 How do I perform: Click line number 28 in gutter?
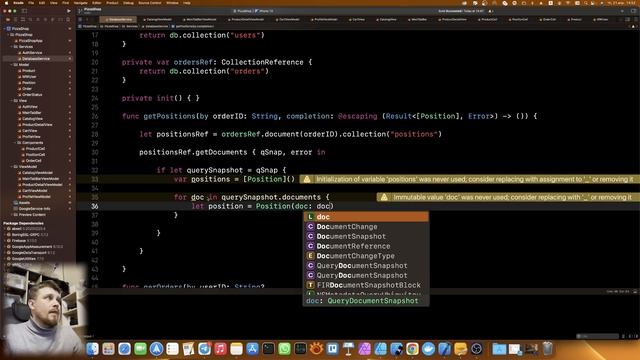(94, 134)
